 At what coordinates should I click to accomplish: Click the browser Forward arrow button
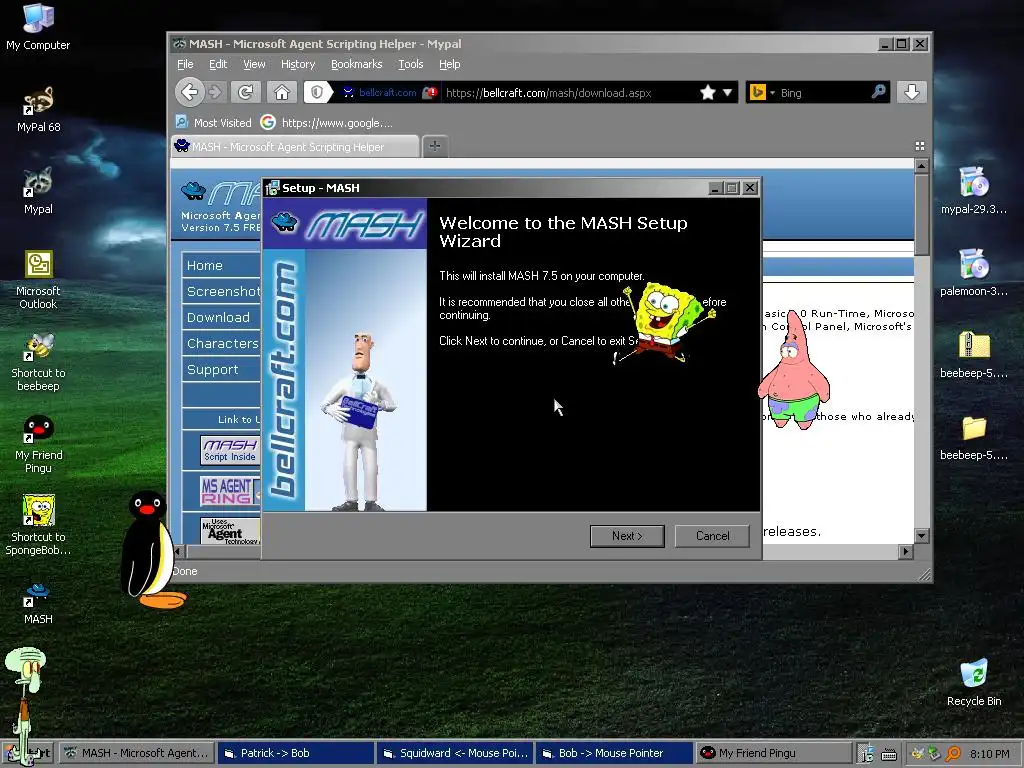click(x=216, y=93)
